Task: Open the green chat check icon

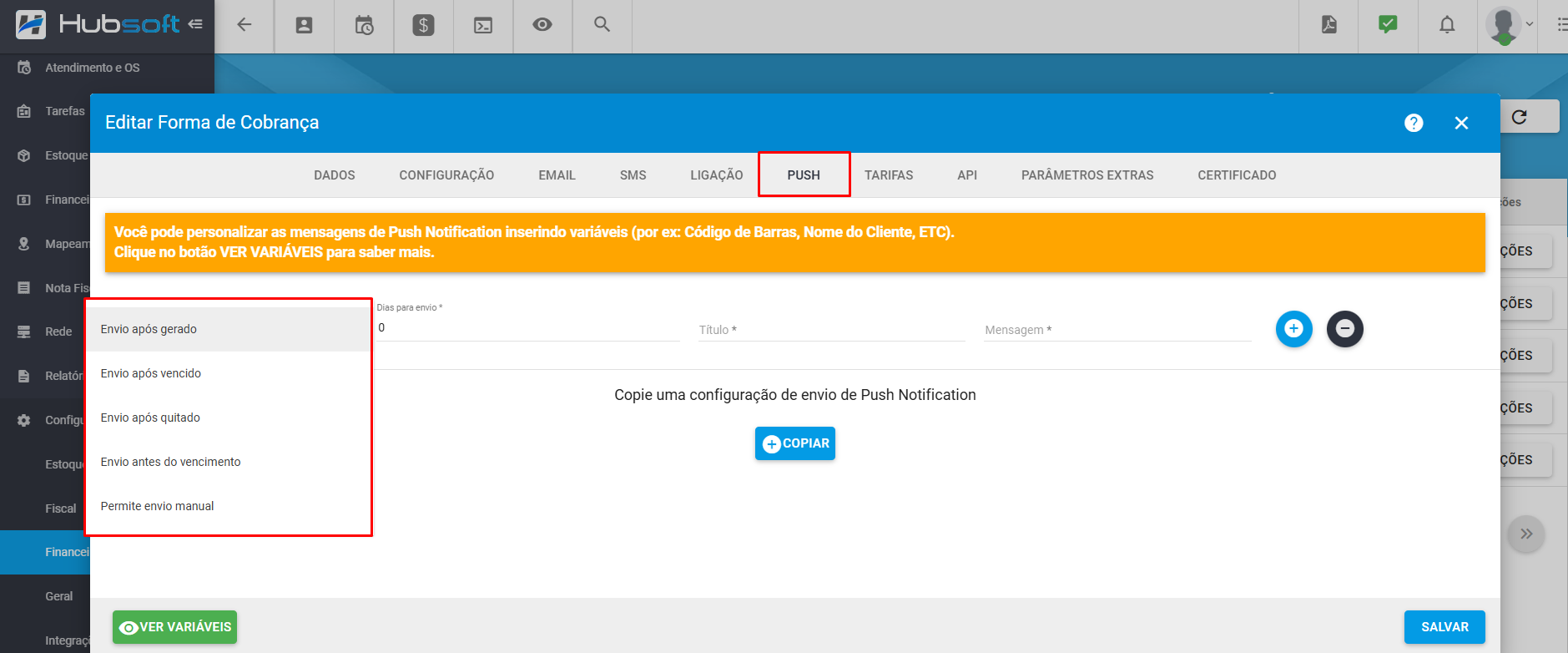Action: point(1388,25)
